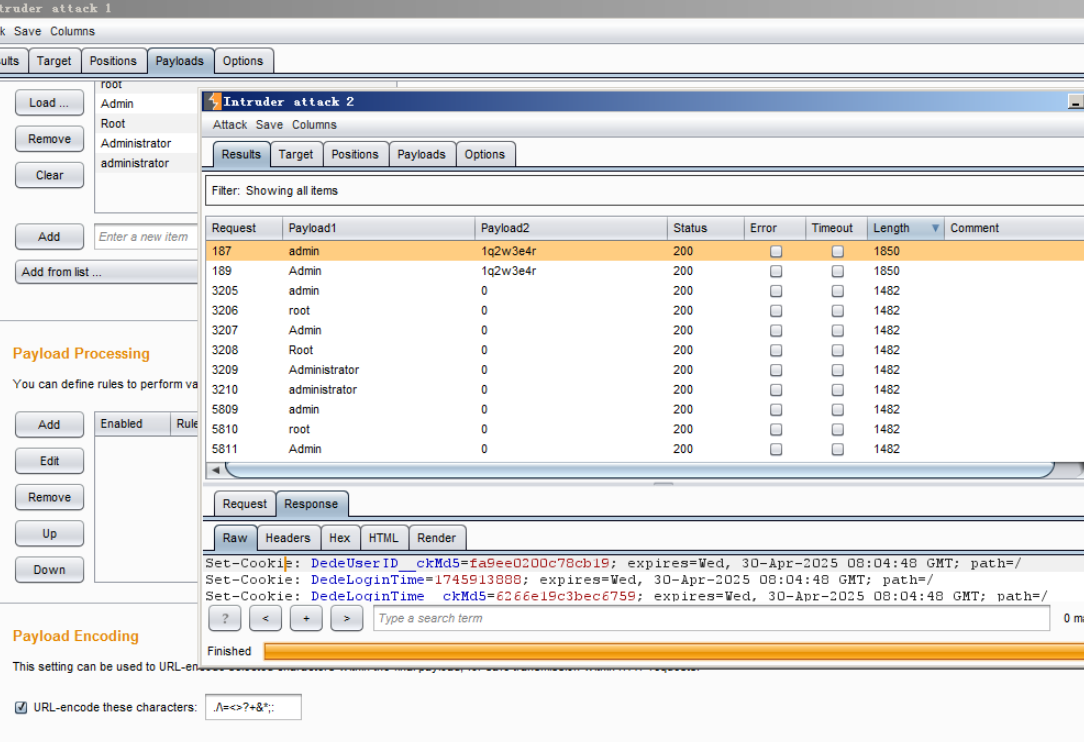Tick the Error checkbox for request 189

pyautogui.click(x=776, y=271)
